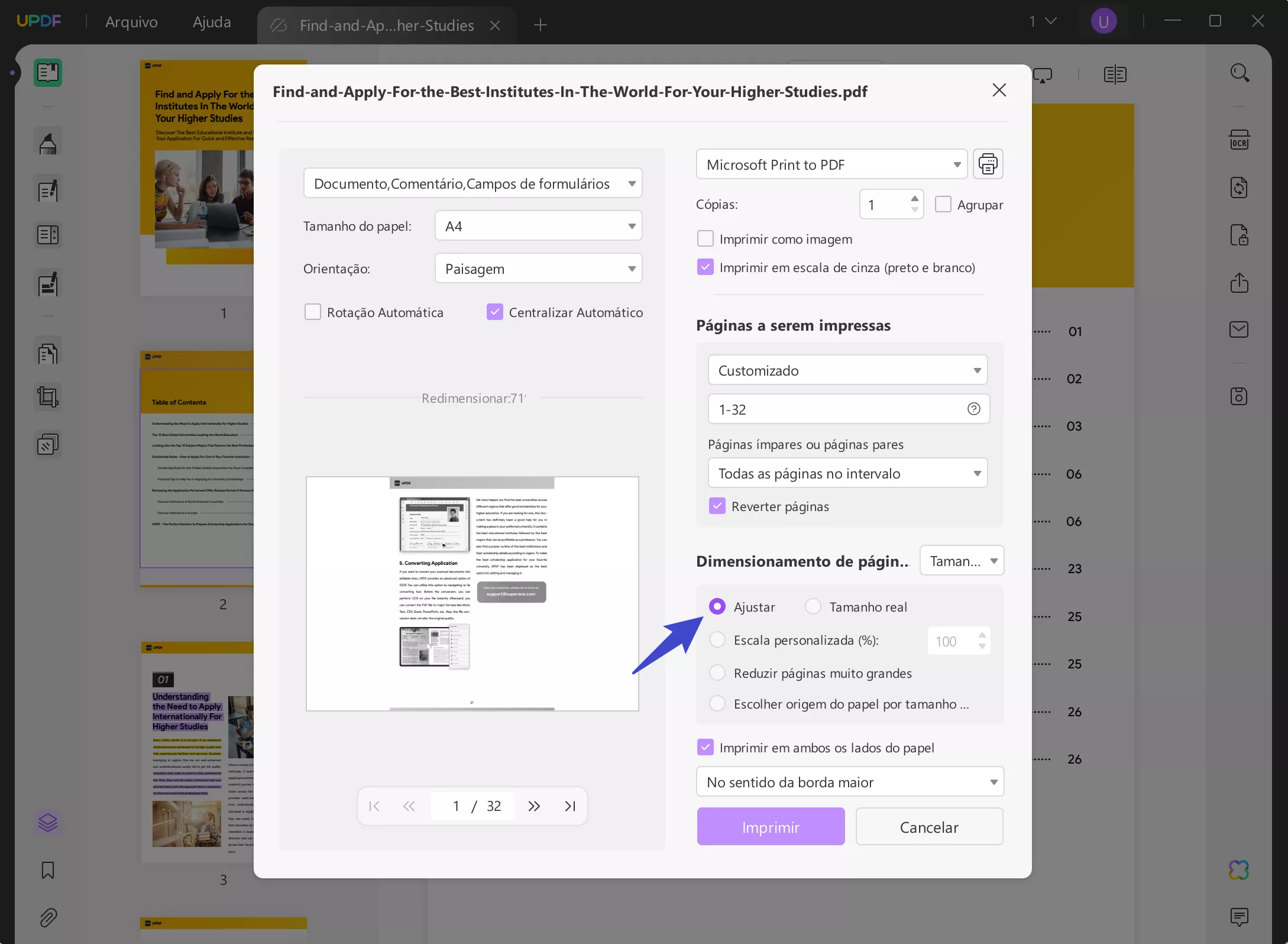Open the share options
The width and height of the screenshot is (1288, 944).
1240,282
